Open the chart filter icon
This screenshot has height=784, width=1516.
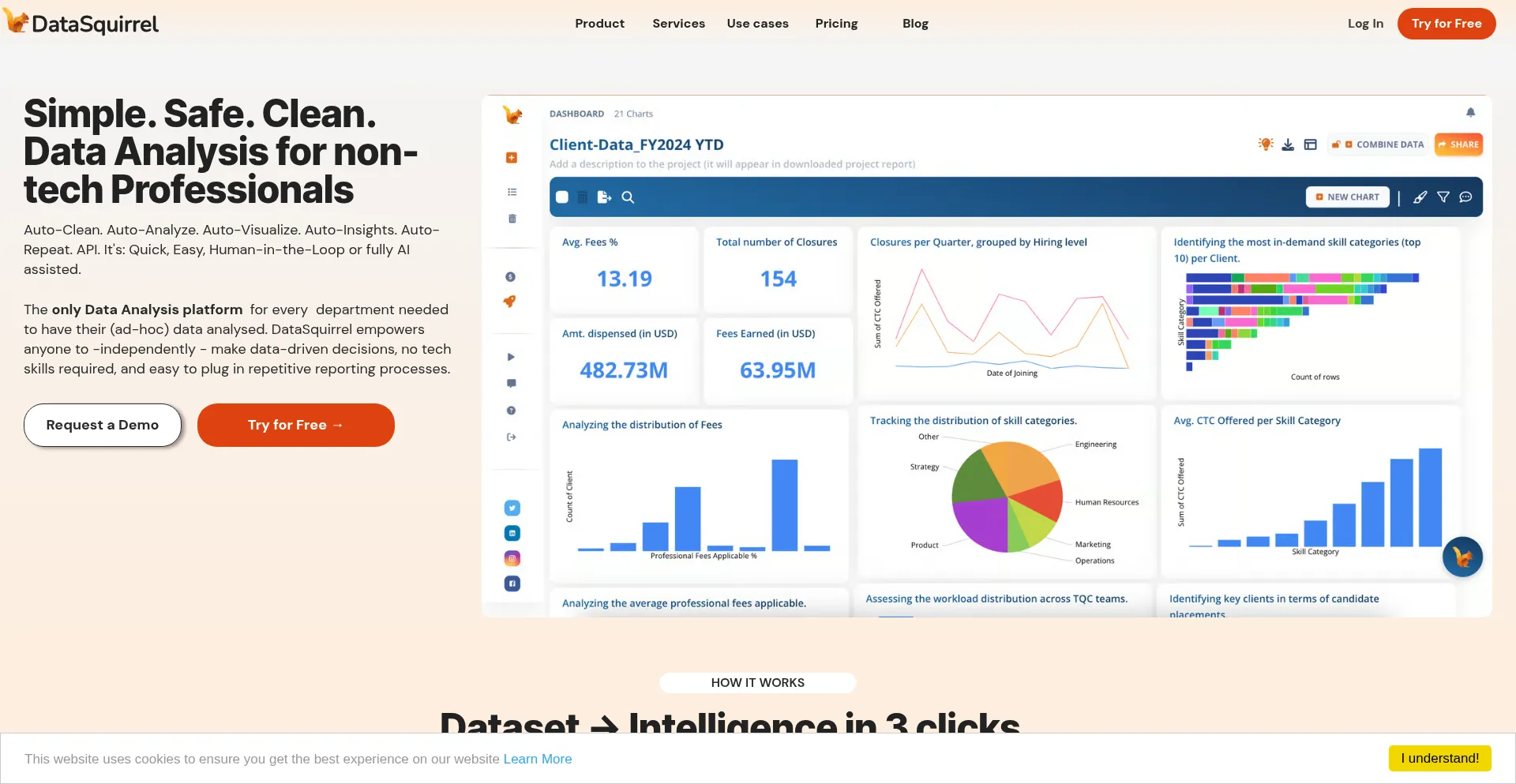1443,197
